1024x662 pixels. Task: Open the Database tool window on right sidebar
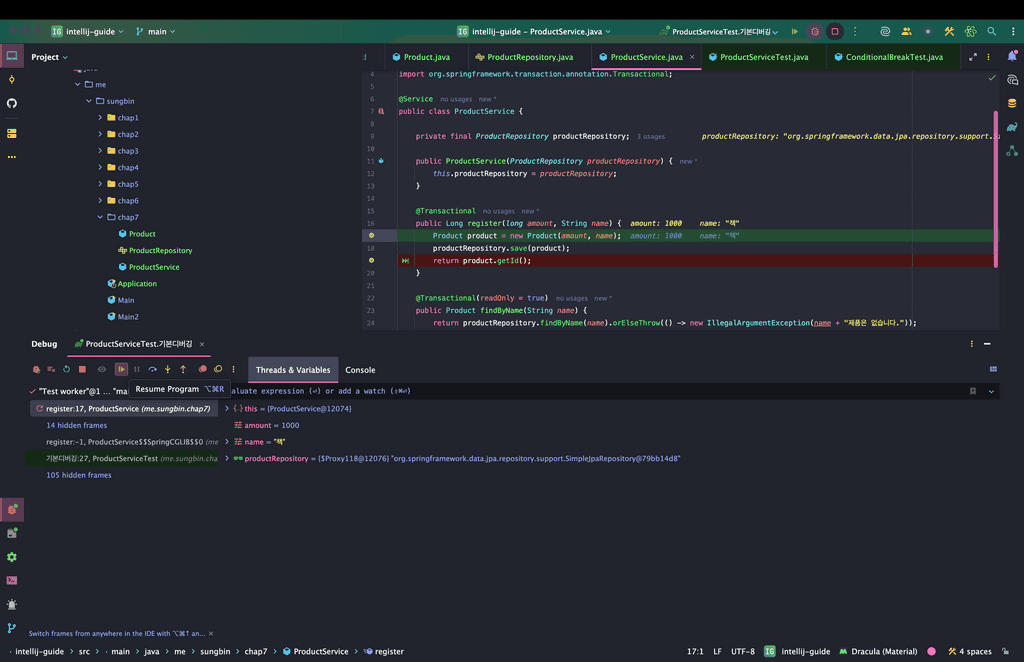(1012, 103)
